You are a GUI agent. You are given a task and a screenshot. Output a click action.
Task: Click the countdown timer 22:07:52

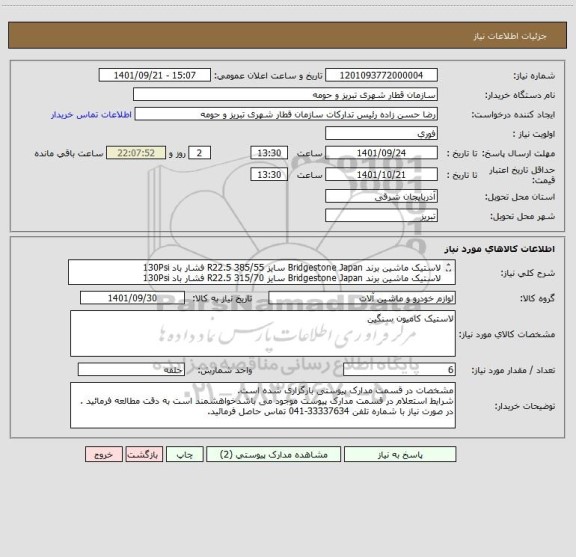coord(136,153)
